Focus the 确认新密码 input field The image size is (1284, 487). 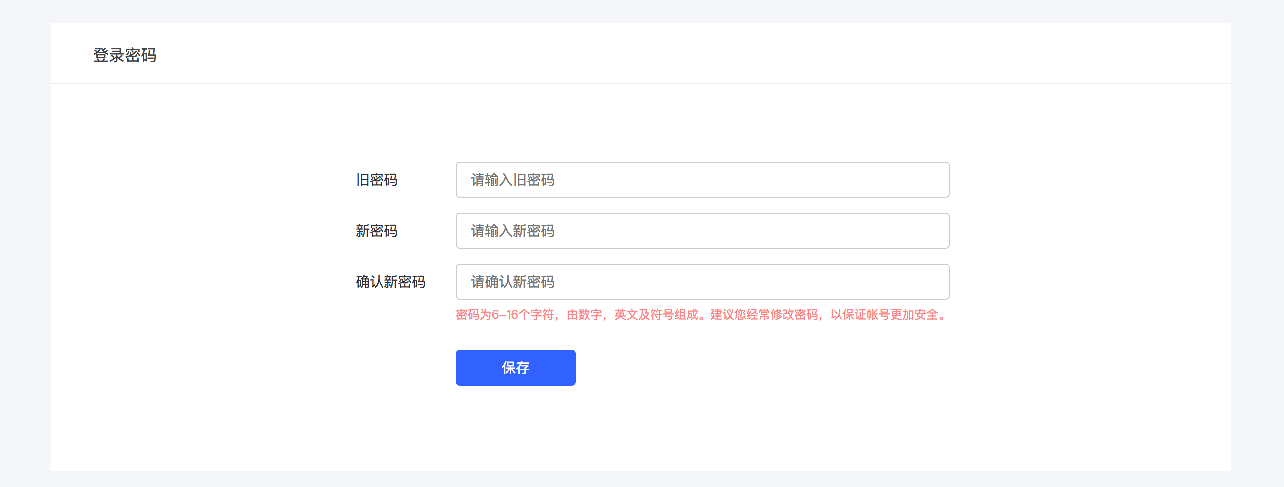click(703, 282)
